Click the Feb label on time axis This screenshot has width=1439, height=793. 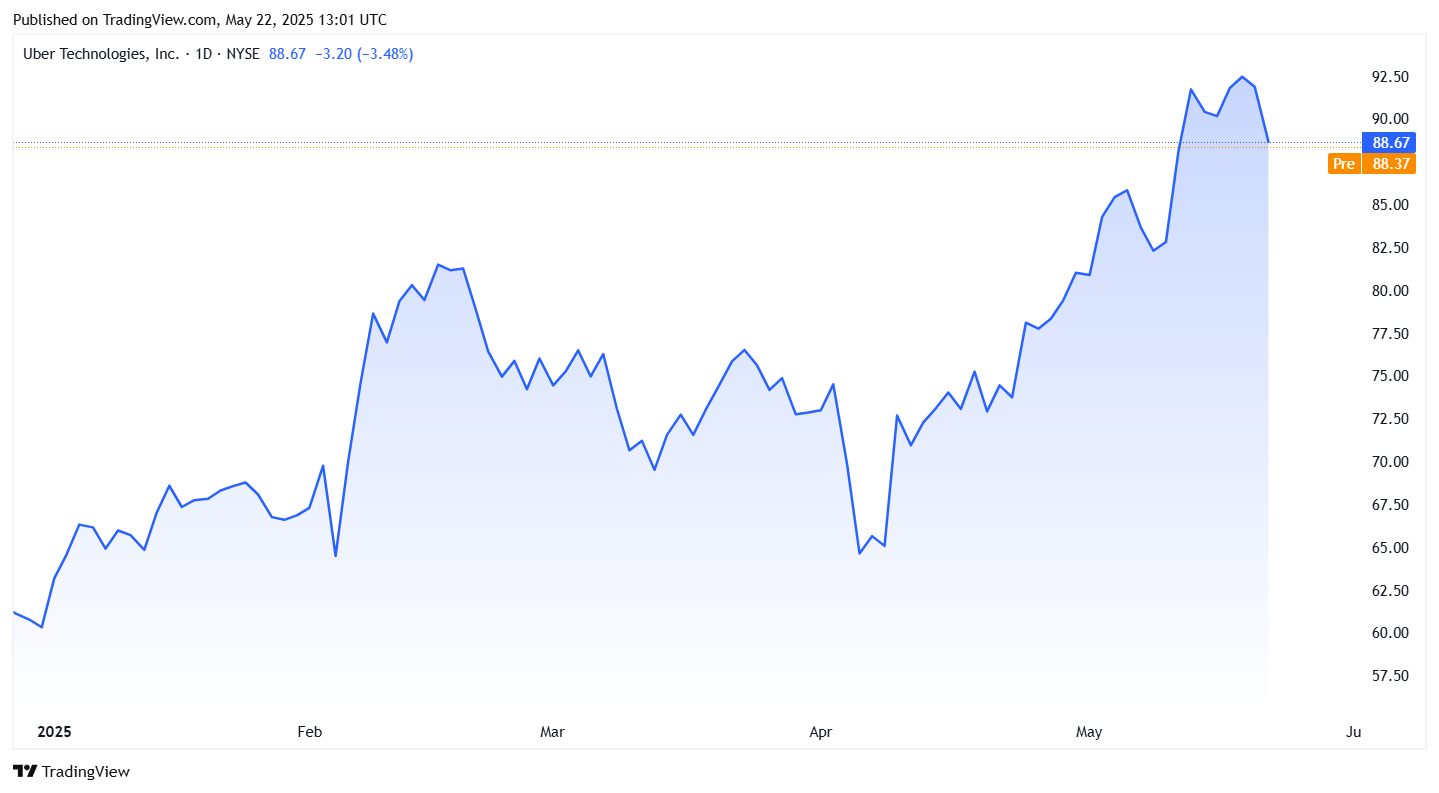pyautogui.click(x=310, y=732)
